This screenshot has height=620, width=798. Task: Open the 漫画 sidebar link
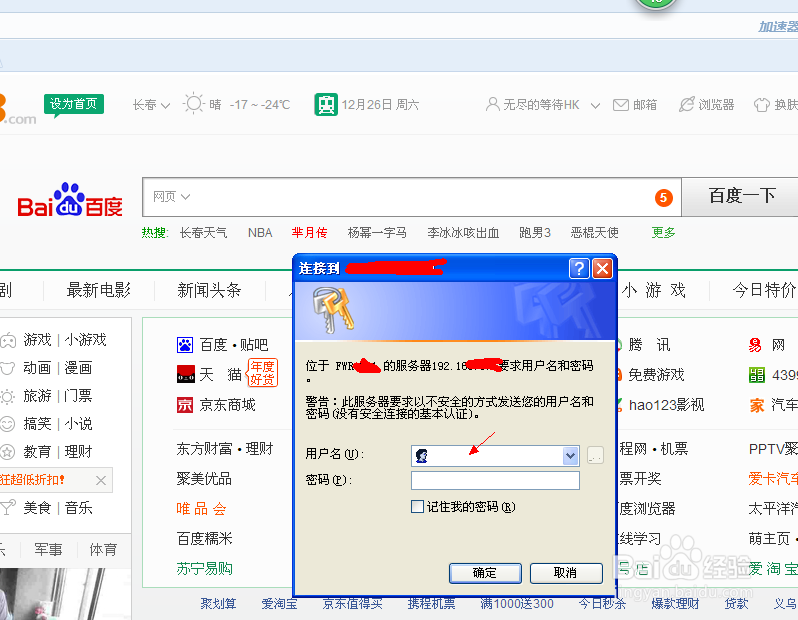coord(78,368)
